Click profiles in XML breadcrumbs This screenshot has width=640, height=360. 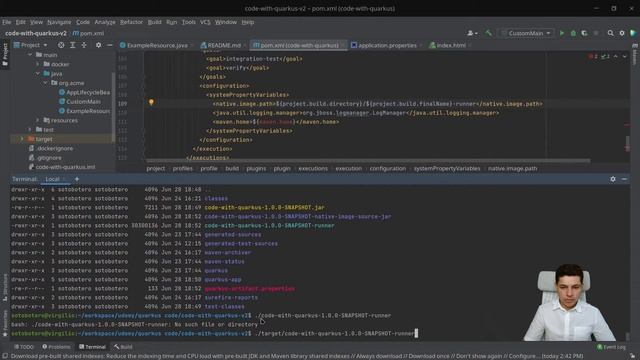click(x=182, y=168)
